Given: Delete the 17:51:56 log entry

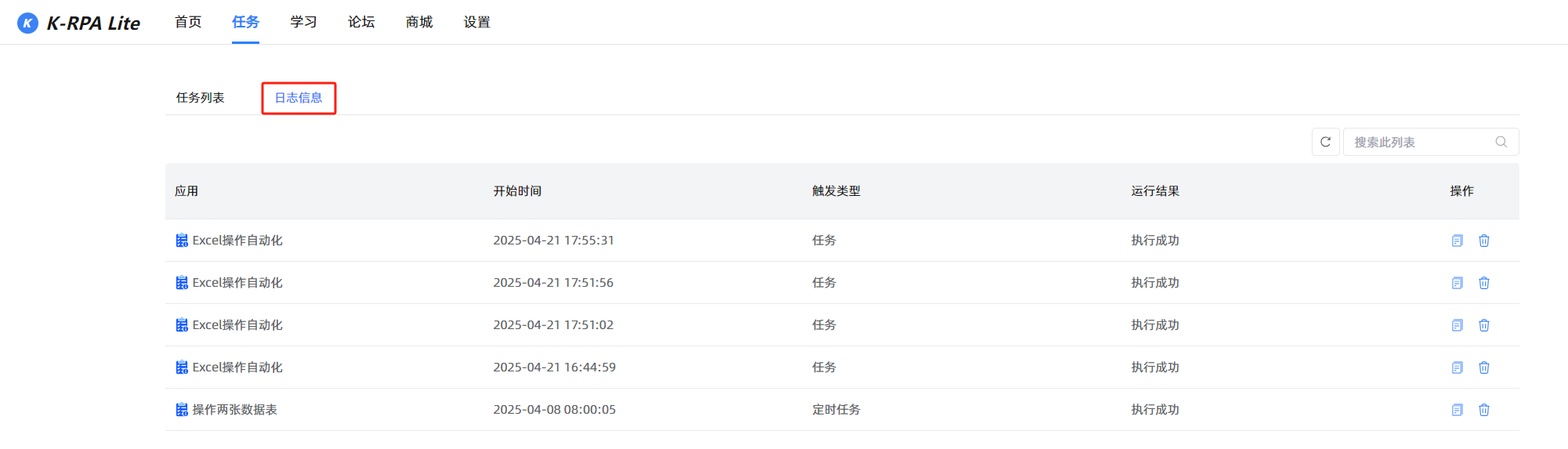Looking at the screenshot, I should 1483,283.
